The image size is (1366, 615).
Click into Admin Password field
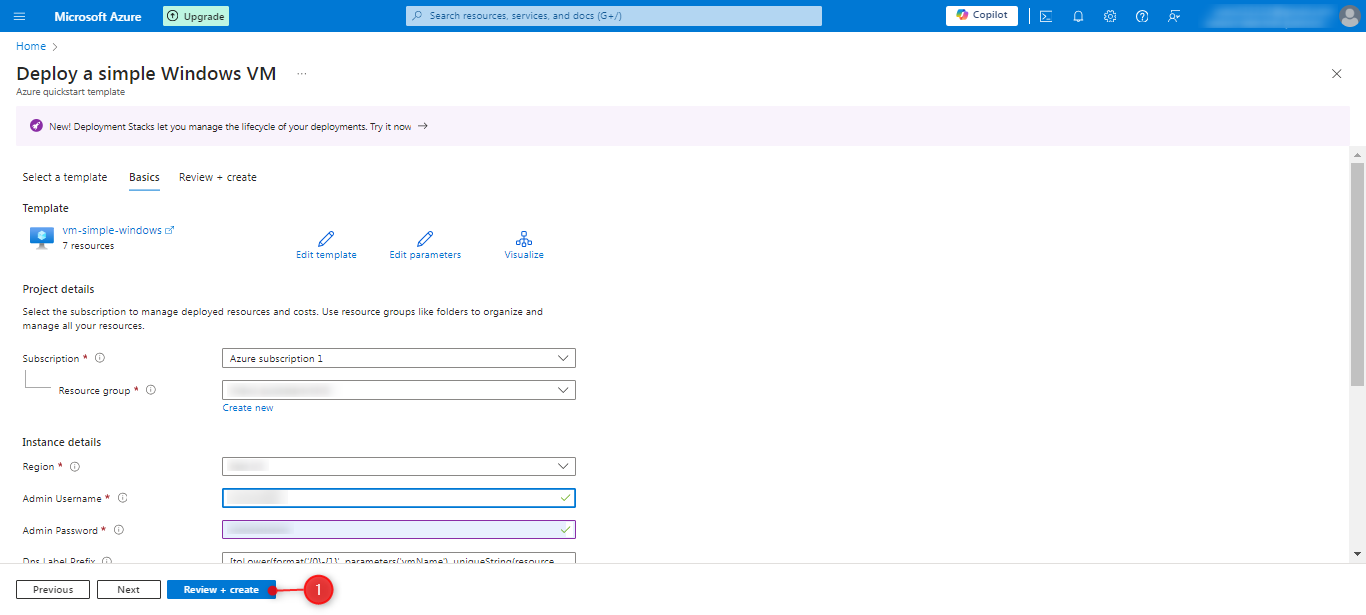(399, 530)
